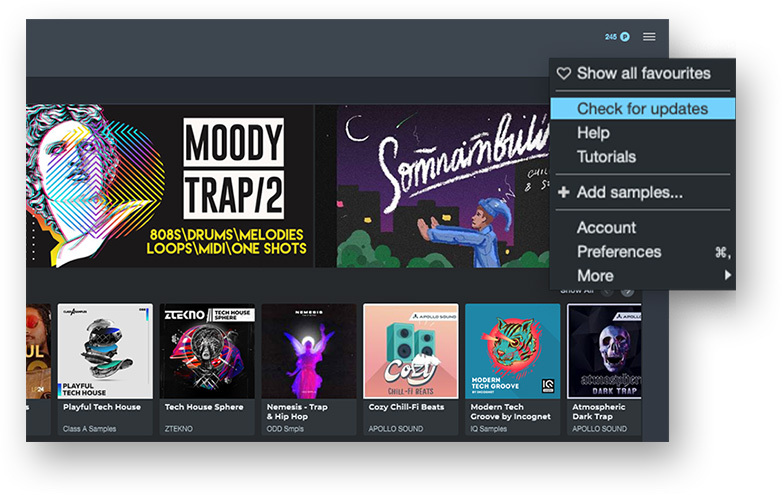Image resolution: width=782 pixels, height=495 pixels.
Task: Open the Somnambulist banner artwork
Action: [433, 186]
